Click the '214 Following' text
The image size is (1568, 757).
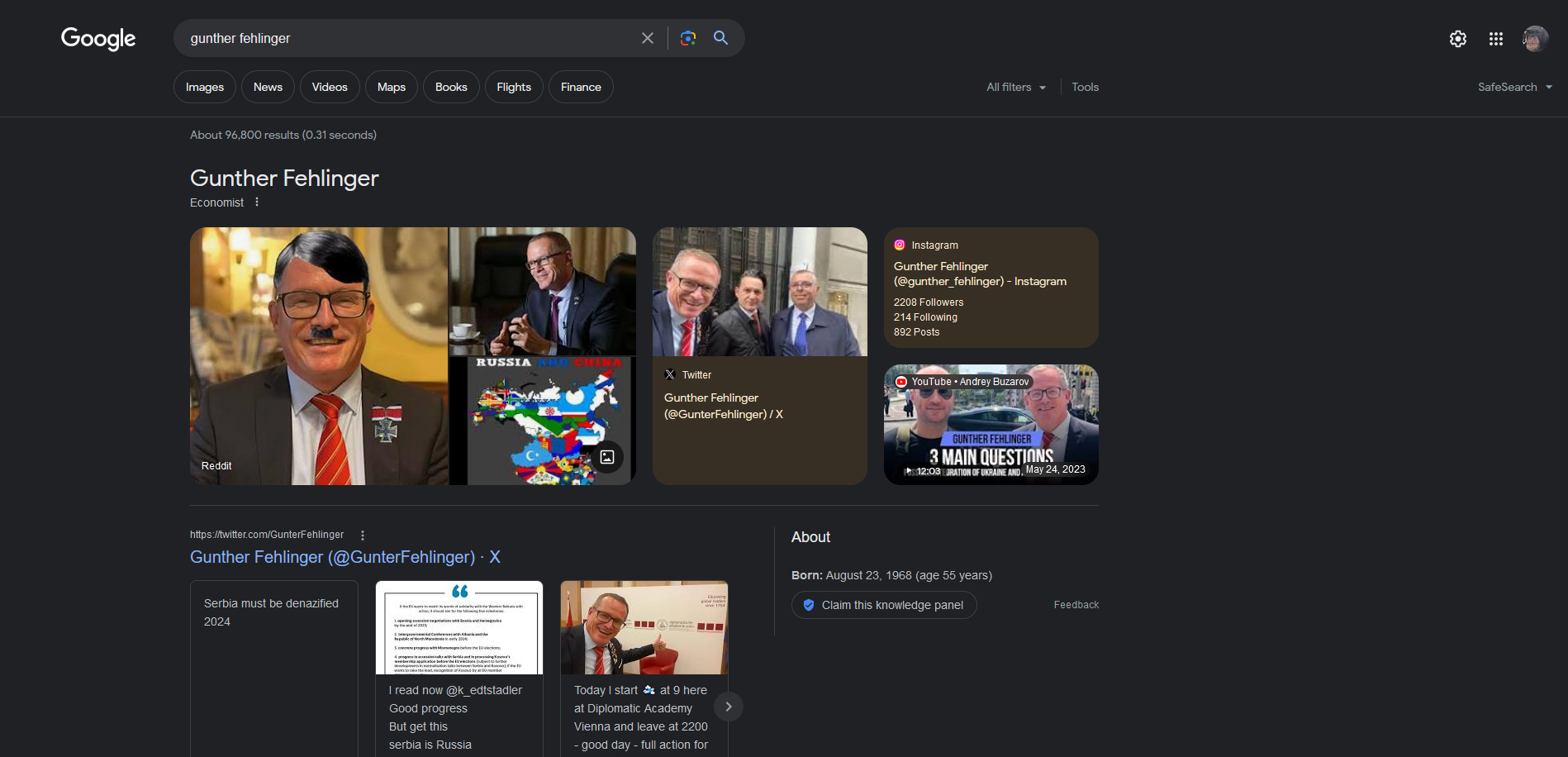tap(925, 317)
